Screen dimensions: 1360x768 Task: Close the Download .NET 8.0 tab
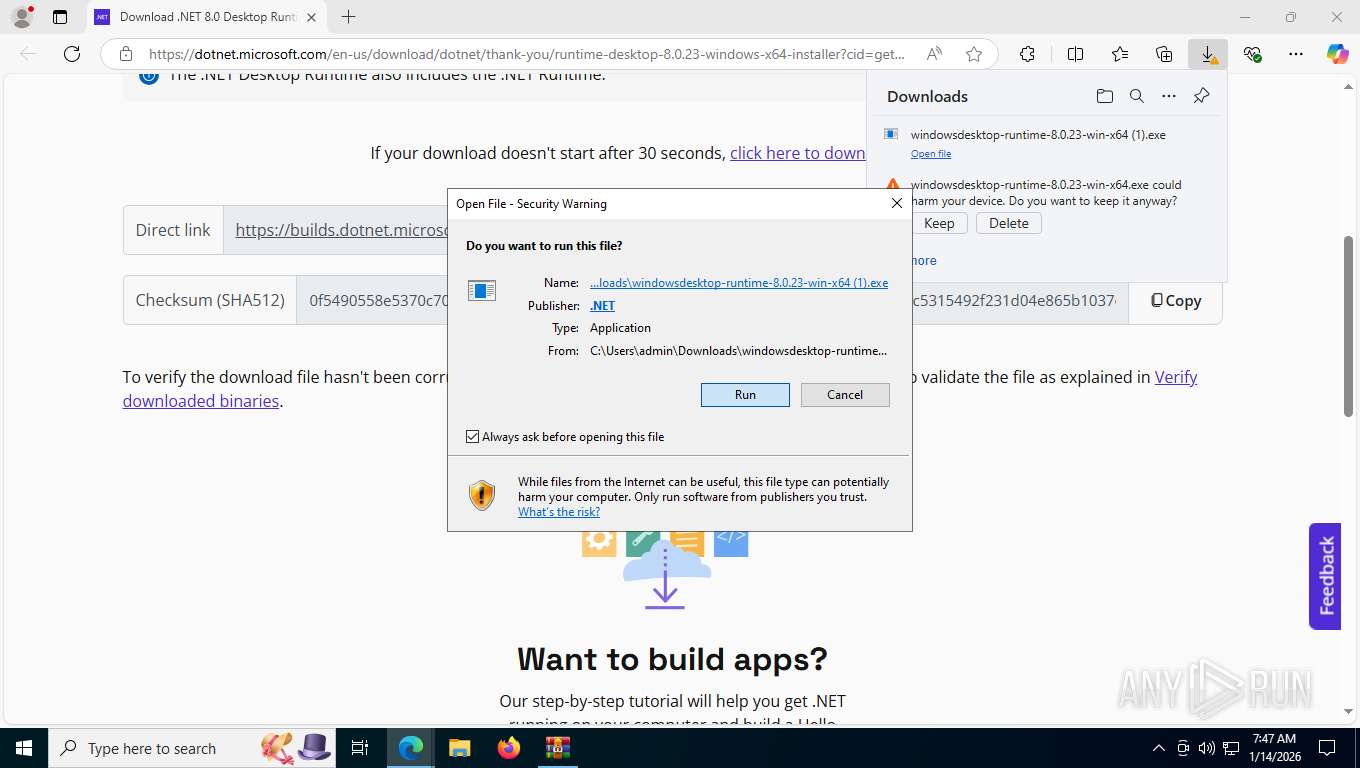(x=313, y=17)
